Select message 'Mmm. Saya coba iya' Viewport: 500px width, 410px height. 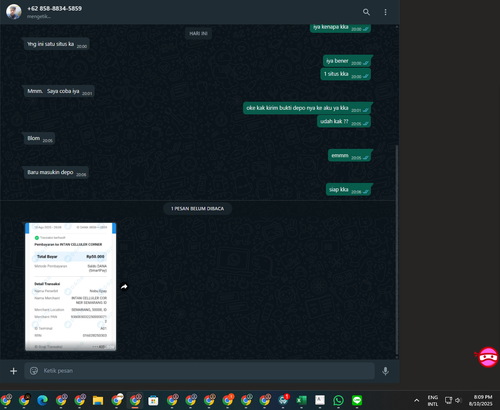pyautogui.click(x=59, y=91)
